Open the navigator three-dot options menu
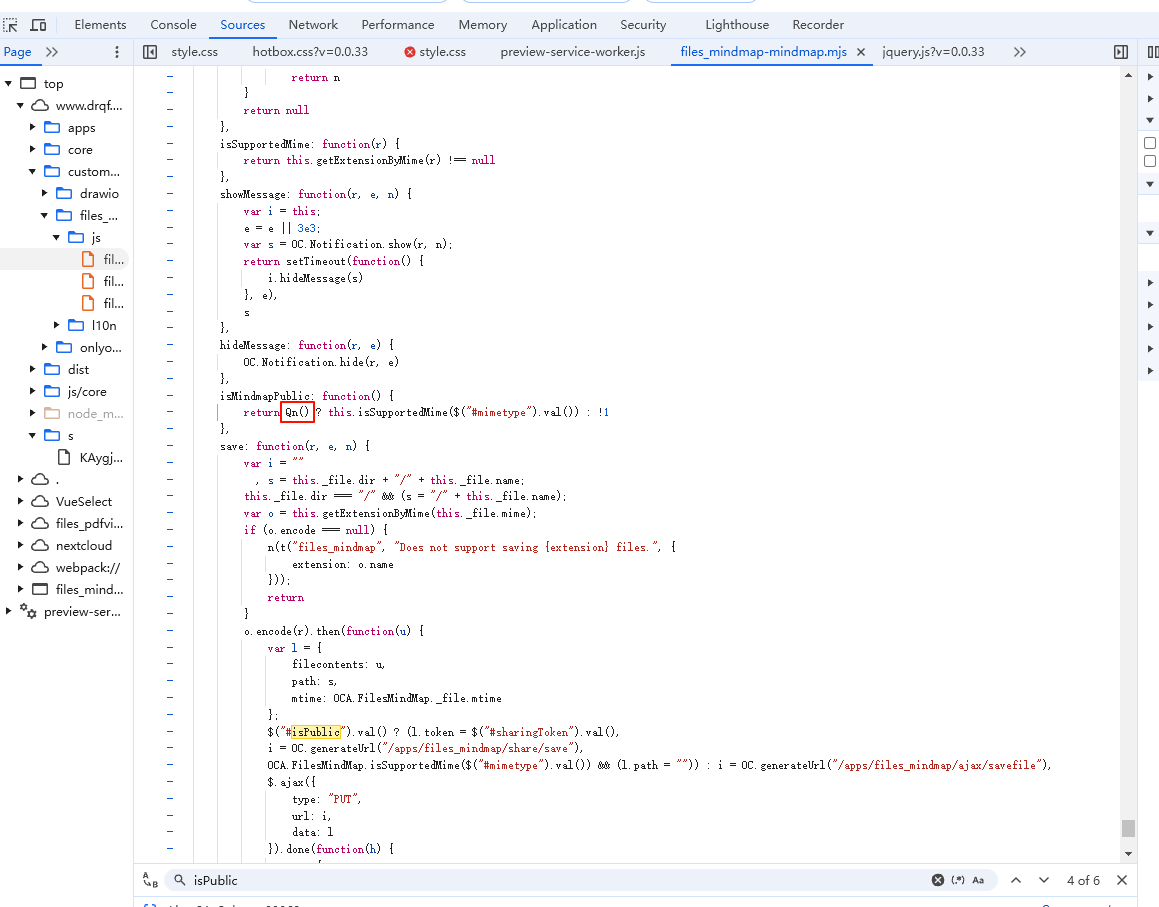Screen dimensions: 1159x907 tap(116, 52)
